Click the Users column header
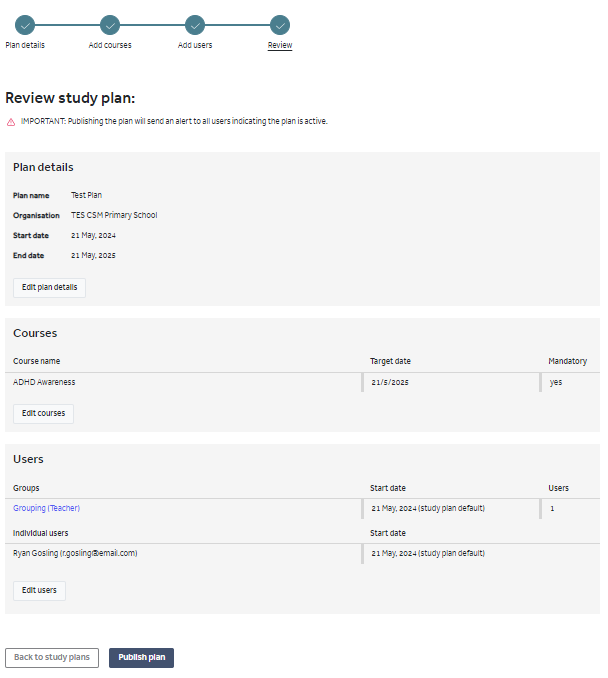 point(558,488)
